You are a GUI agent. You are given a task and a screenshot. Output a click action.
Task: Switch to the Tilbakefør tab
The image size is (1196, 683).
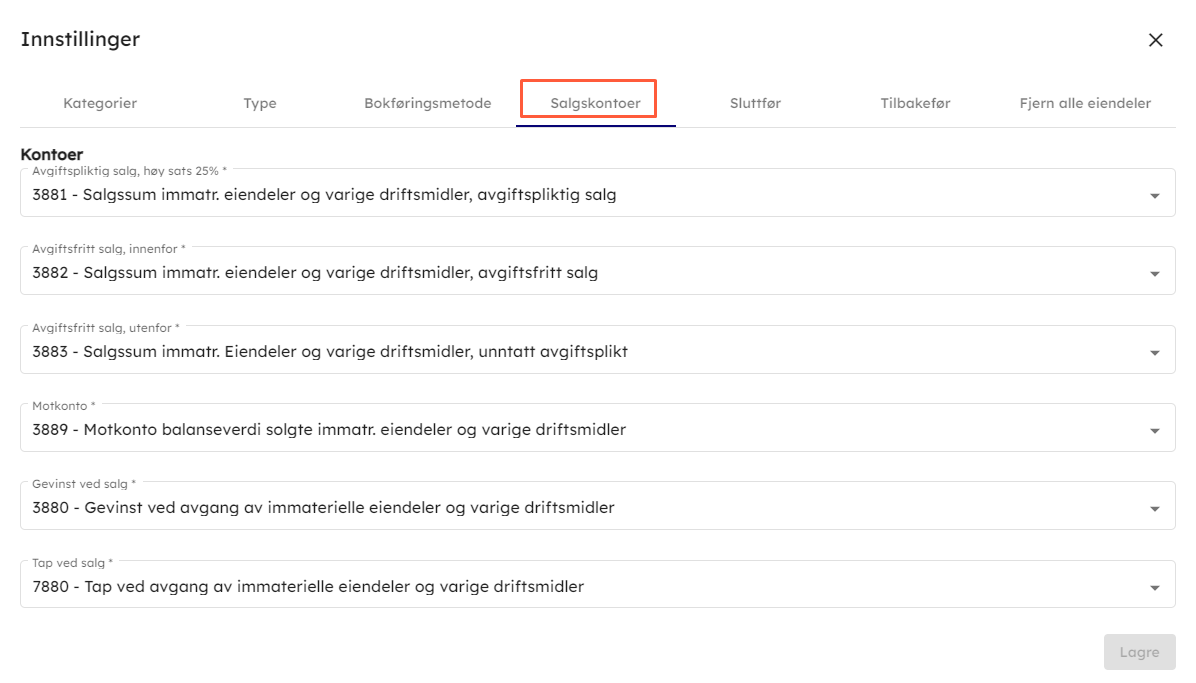point(915,103)
